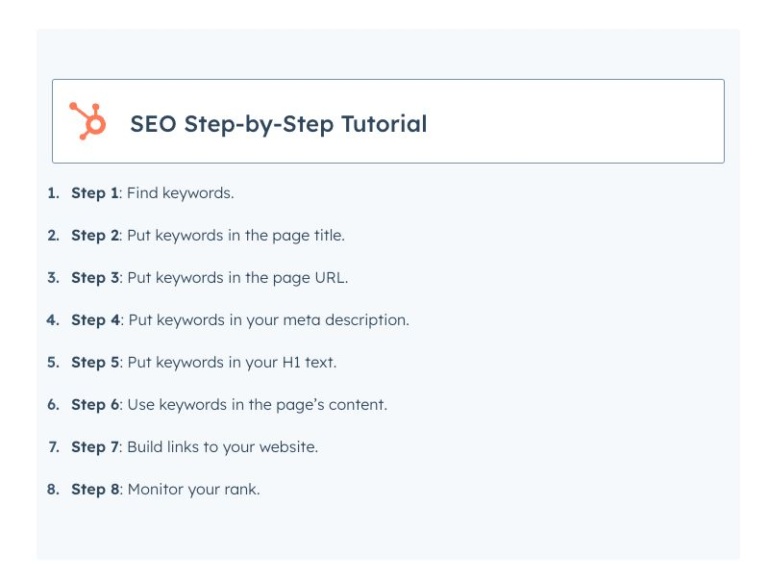Select the bold Step 1 label
Viewport: 768px width, 582px height.
click(x=95, y=193)
